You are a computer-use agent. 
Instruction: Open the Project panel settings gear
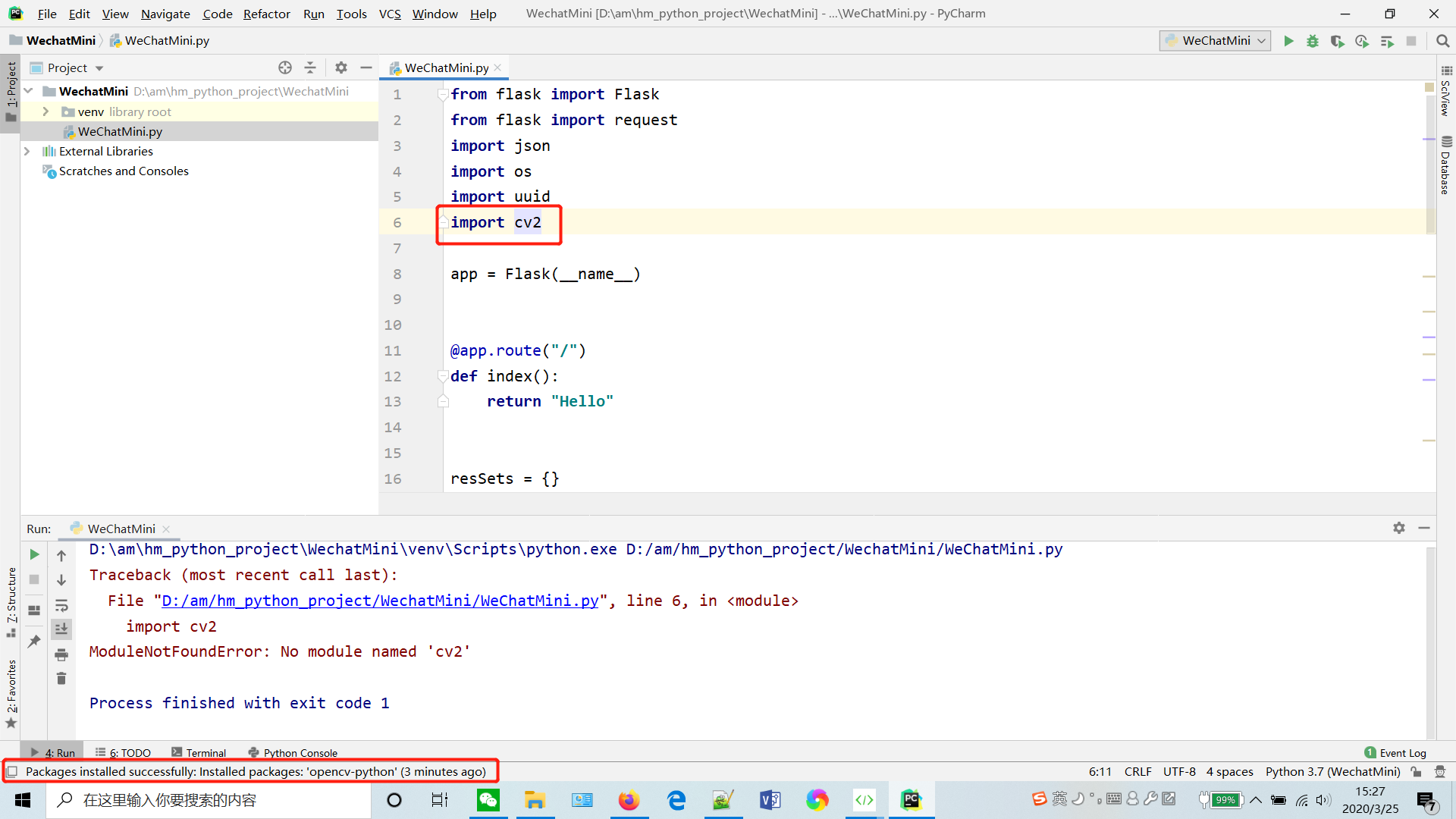[340, 67]
